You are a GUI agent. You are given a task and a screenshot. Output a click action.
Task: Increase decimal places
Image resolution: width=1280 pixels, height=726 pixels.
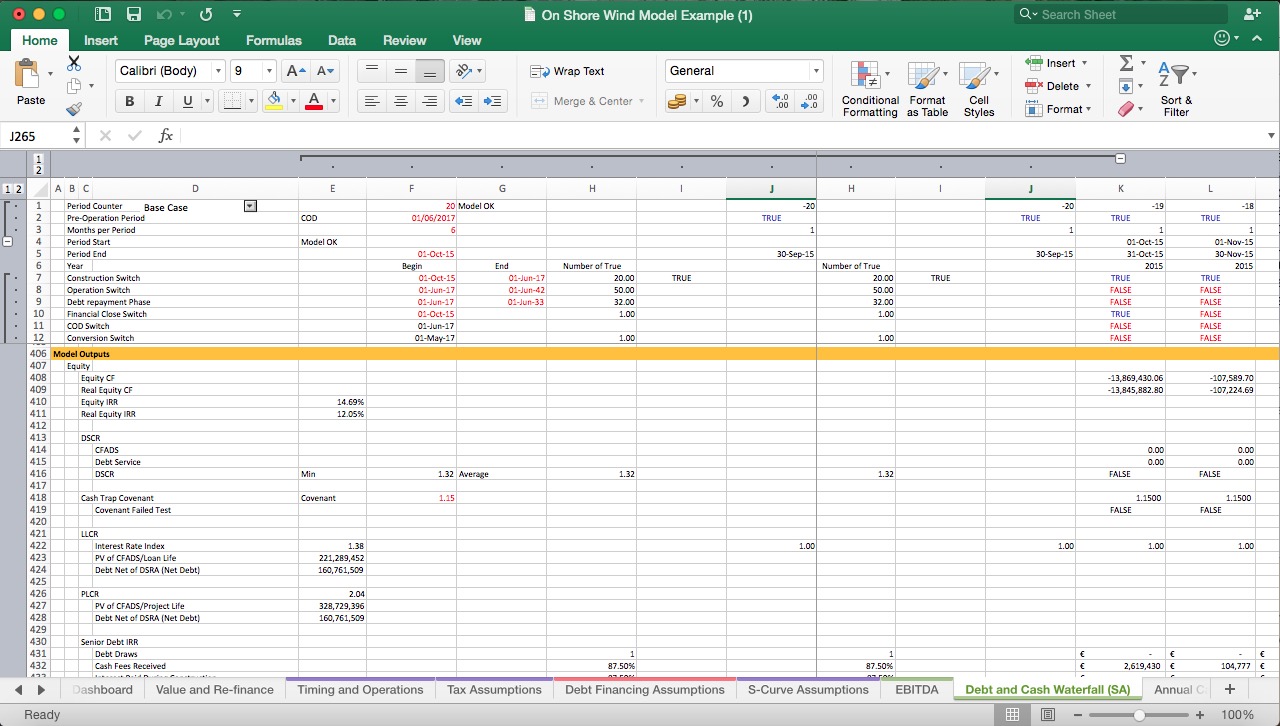coord(780,101)
